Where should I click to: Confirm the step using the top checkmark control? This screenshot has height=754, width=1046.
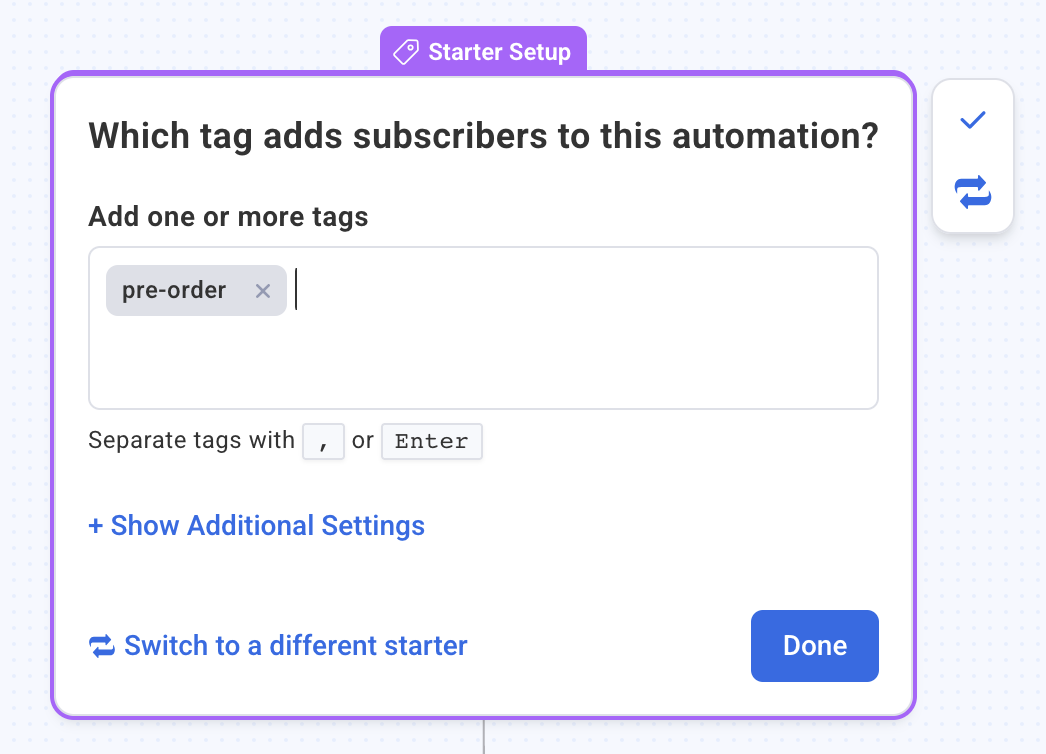click(x=971, y=120)
